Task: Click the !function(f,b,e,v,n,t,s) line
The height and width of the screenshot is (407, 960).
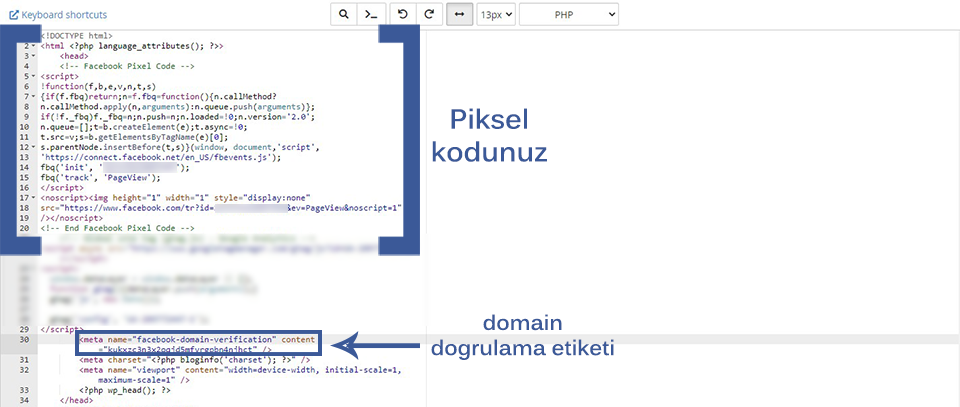Action: click(x=98, y=87)
